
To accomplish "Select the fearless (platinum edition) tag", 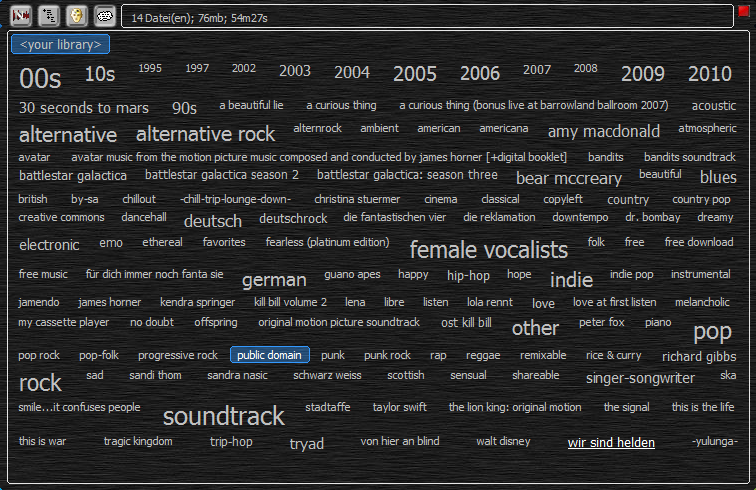I will point(327,242).
